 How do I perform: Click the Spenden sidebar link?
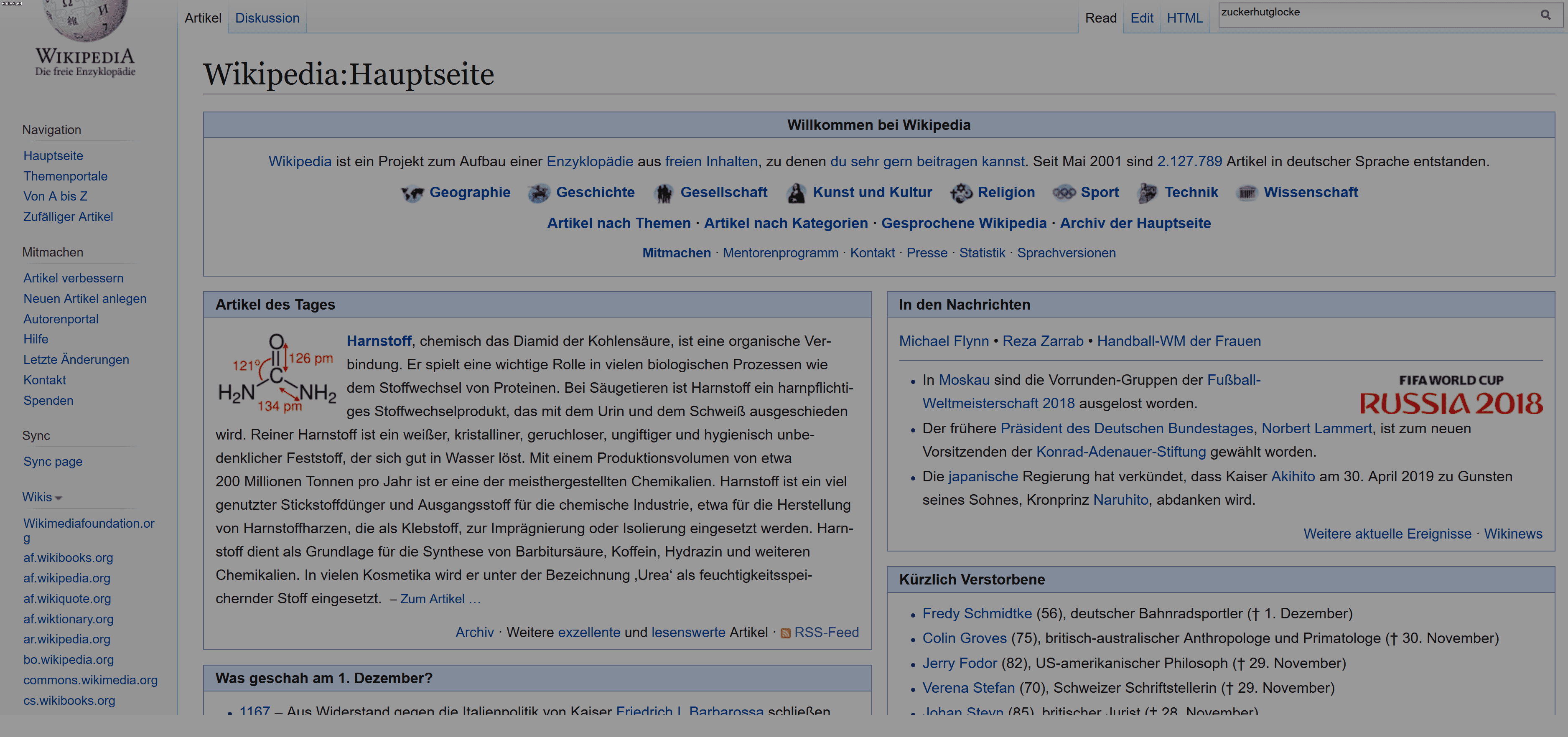tap(48, 401)
